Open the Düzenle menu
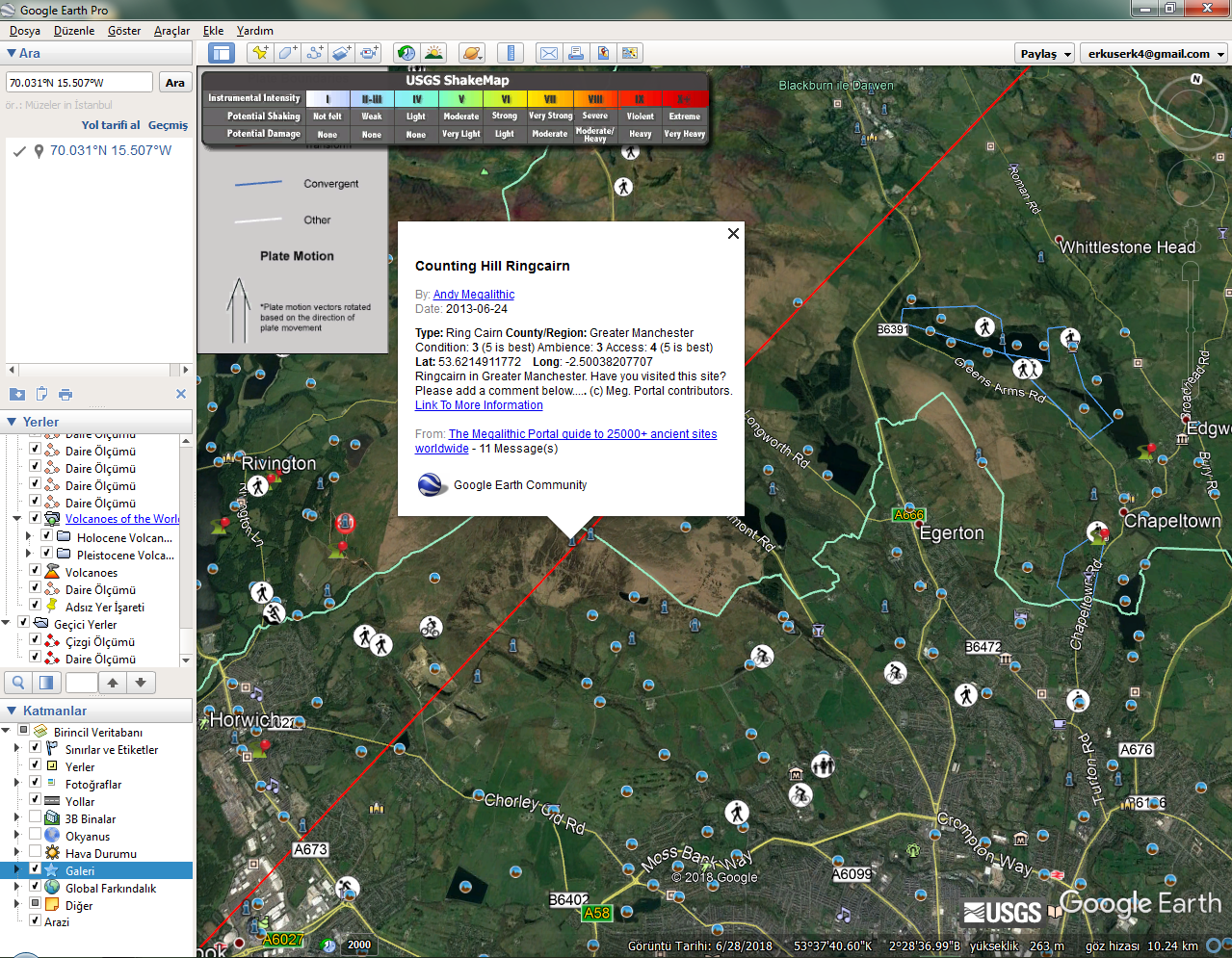The height and width of the screenshot is (958, 1232). (74, 31)
